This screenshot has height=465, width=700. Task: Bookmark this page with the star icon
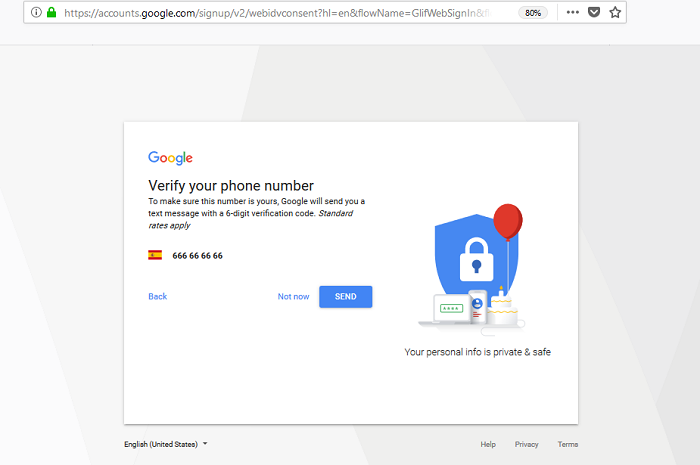point(615,12)
